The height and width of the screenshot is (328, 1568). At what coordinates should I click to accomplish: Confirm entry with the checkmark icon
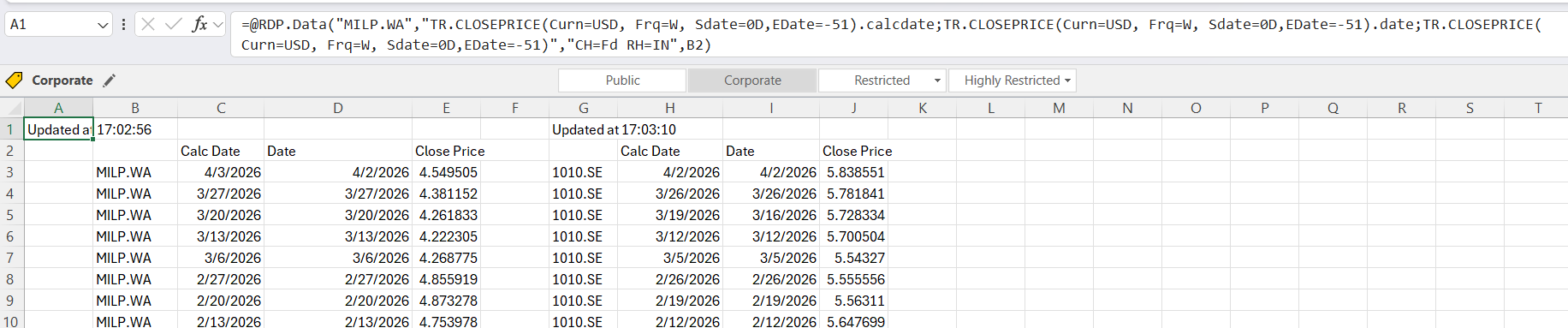pyautogui.click(x=174, y=24)
